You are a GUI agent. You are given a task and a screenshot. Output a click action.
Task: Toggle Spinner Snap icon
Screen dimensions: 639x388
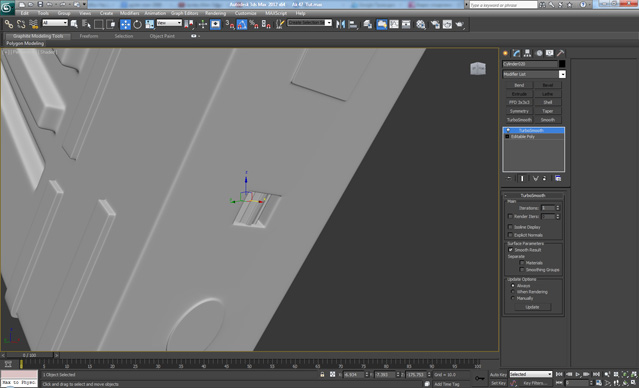coord(266,24)
